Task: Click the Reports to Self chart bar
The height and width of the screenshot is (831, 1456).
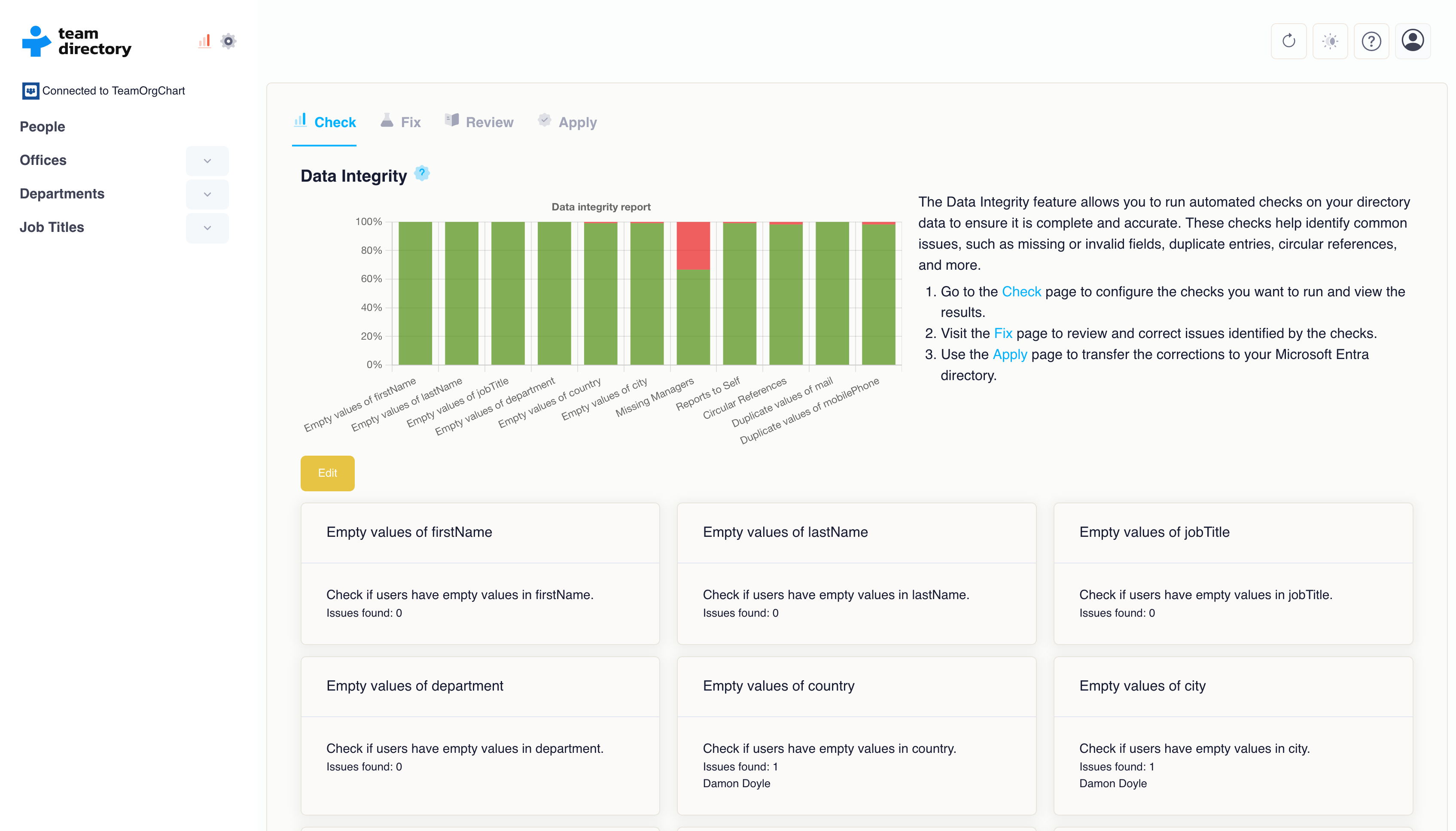Action: click(739, 293)
